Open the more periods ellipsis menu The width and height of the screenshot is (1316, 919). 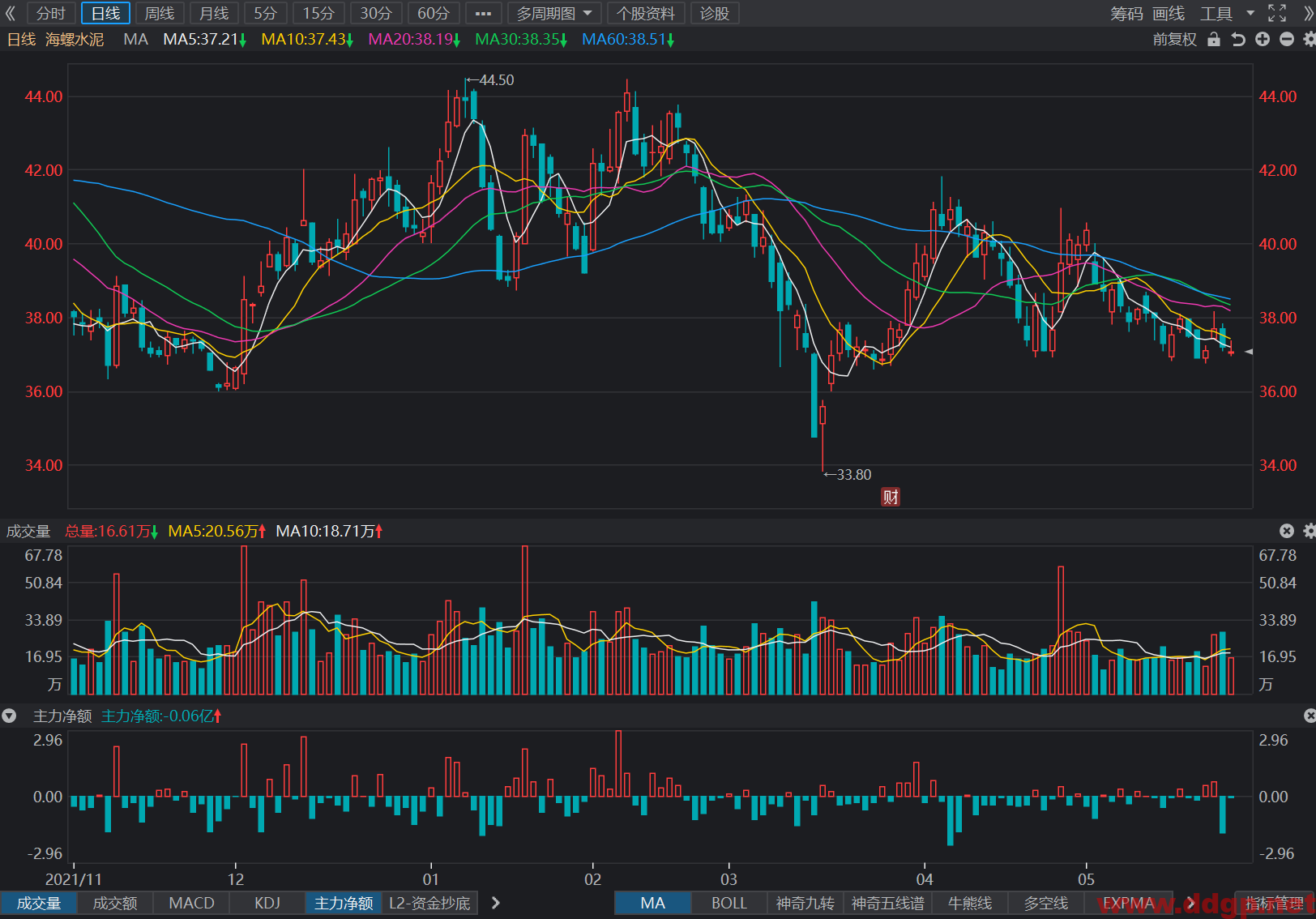[x=483, y=13]
